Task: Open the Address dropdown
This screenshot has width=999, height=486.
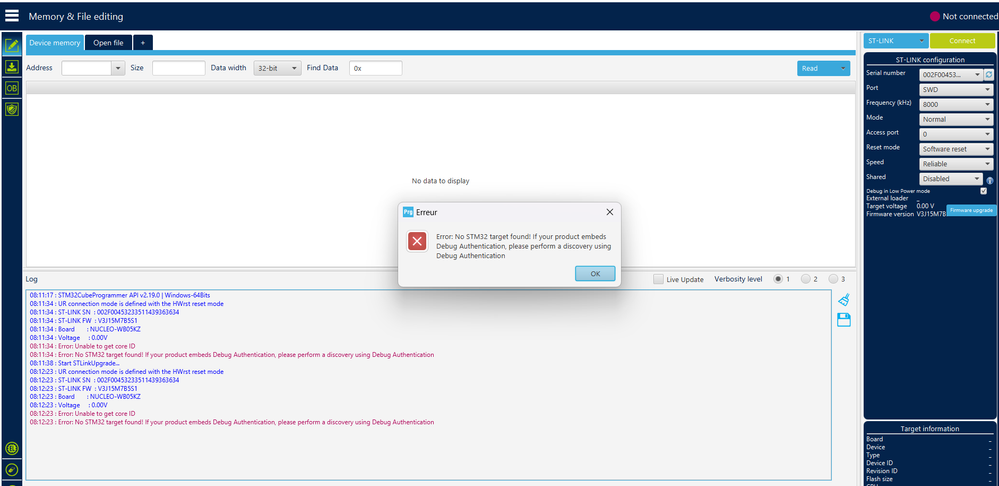Action: tap(118, 68)
